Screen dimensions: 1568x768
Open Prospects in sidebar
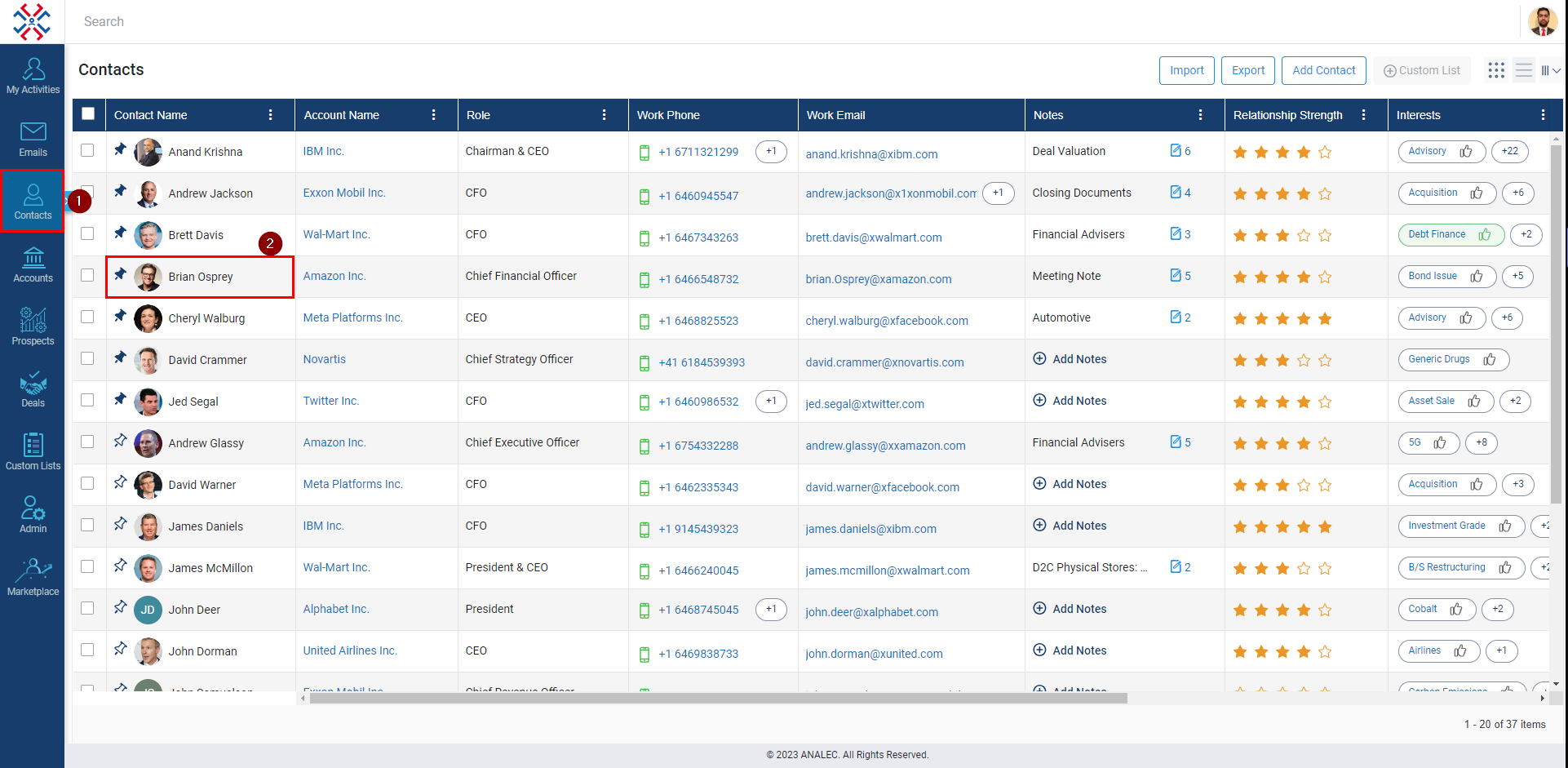(x=33, y=326)
